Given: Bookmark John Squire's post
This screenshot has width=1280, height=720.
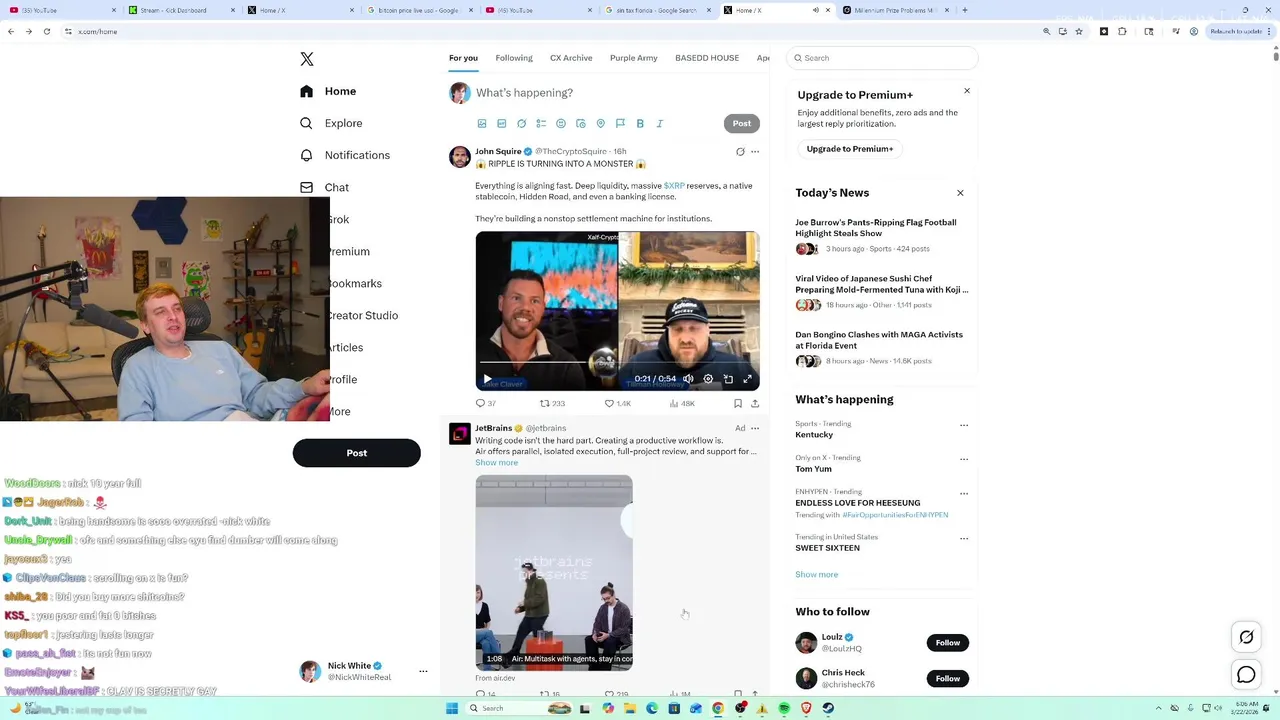Looking at the screenshot, I should coord(738,403).
